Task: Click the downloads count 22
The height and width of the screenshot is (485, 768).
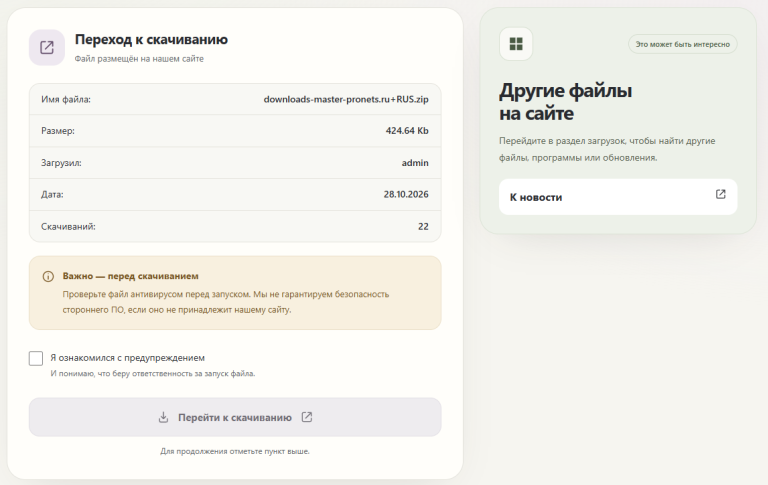Action: (x=423, y=226)
